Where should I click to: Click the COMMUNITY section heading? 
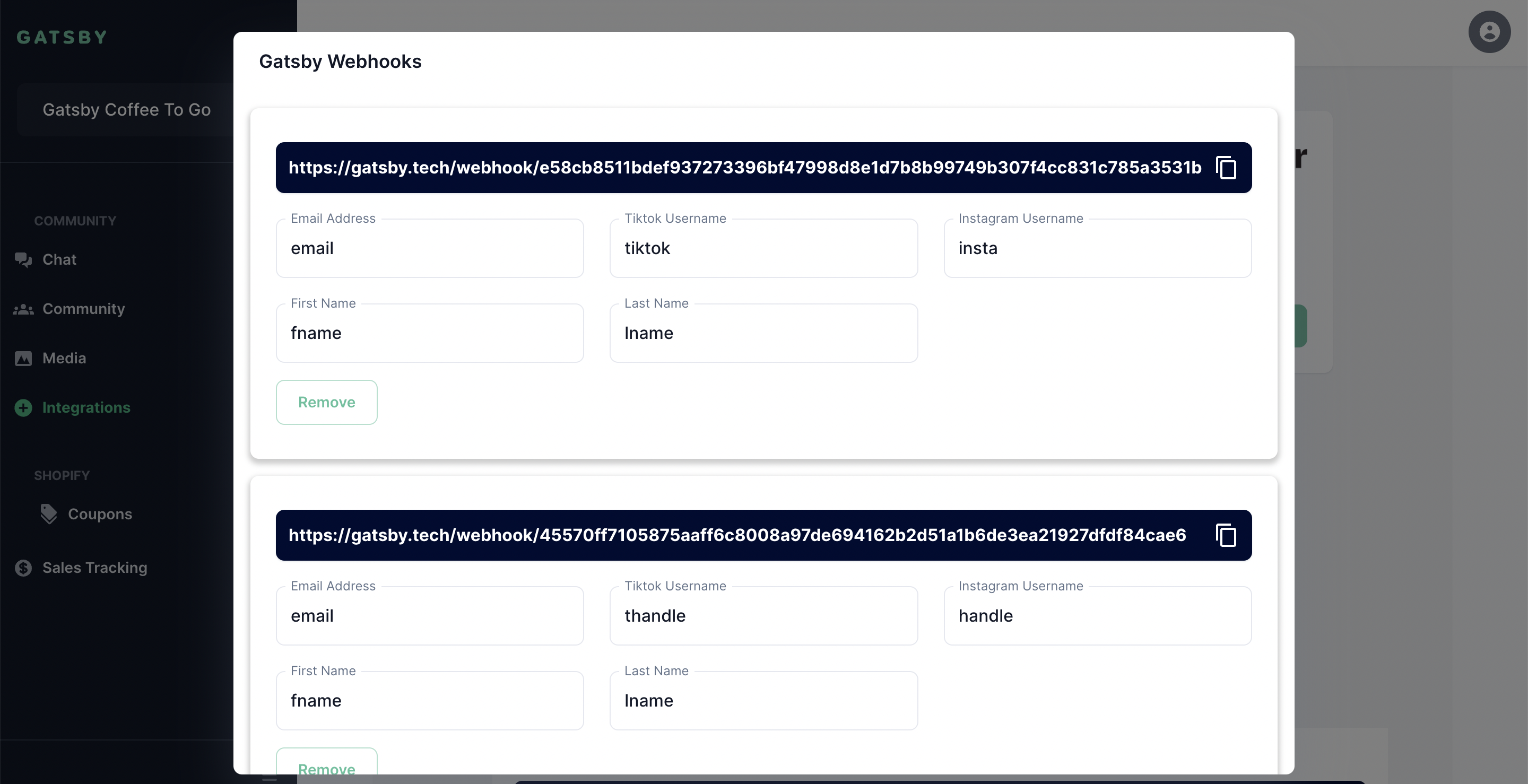pyautogui.click(x=75, y=221)
